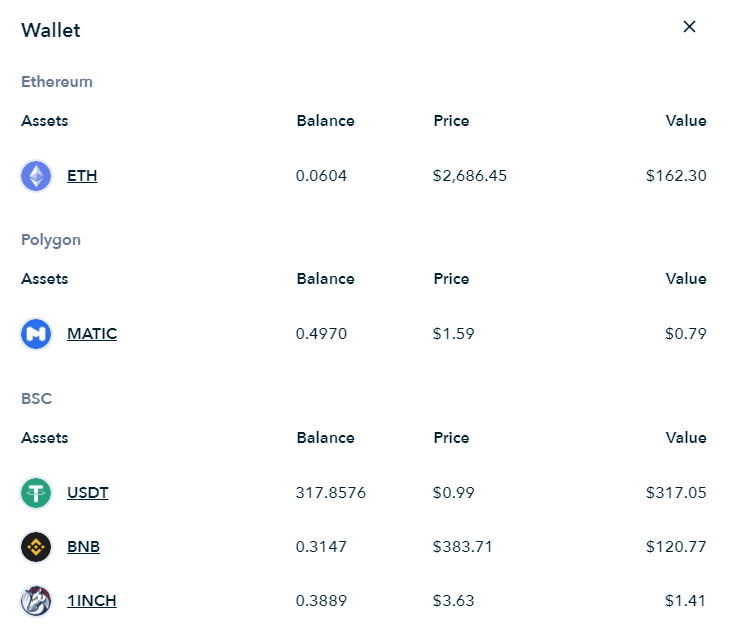731x635 pixels.
Task: Open the MATIC asset link
Action: click(92, 334)
